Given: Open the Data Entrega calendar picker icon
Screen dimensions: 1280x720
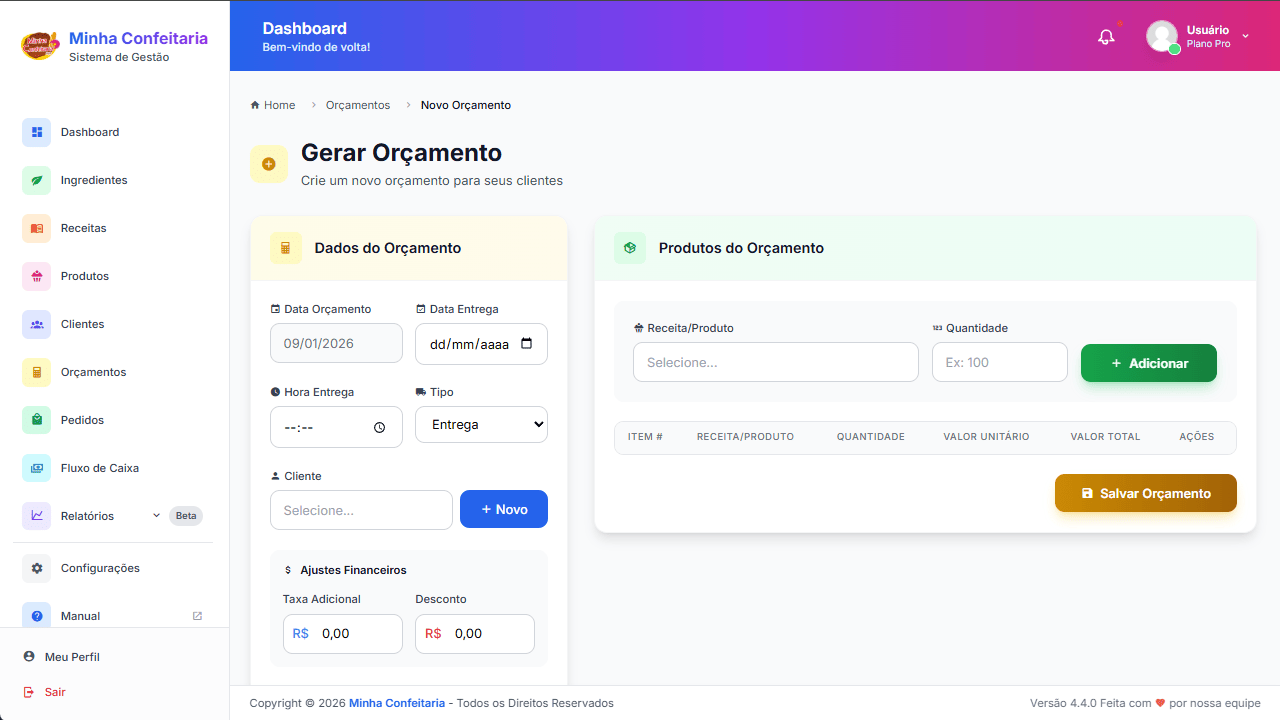Looking at the screenshot, I should (527, 344).
